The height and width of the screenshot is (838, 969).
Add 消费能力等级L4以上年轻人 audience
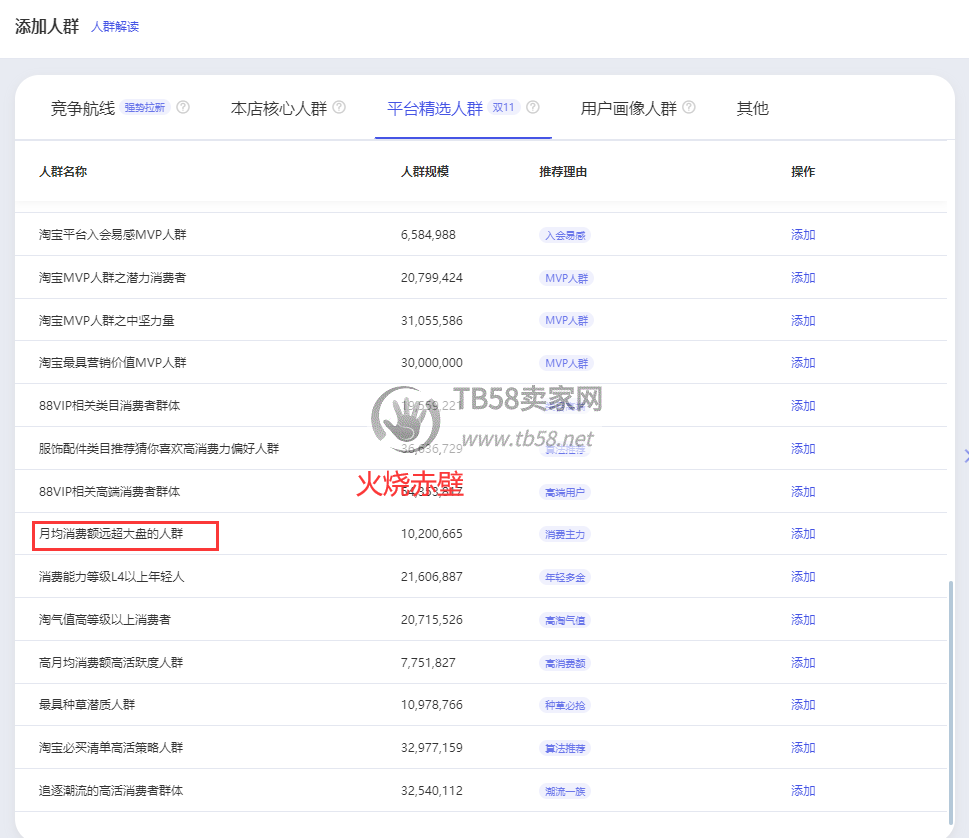803,577
